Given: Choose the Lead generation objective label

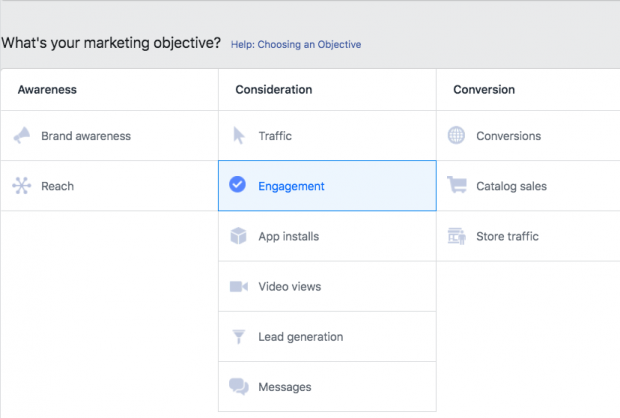Looking at the screenshot, I should [300, 337].
